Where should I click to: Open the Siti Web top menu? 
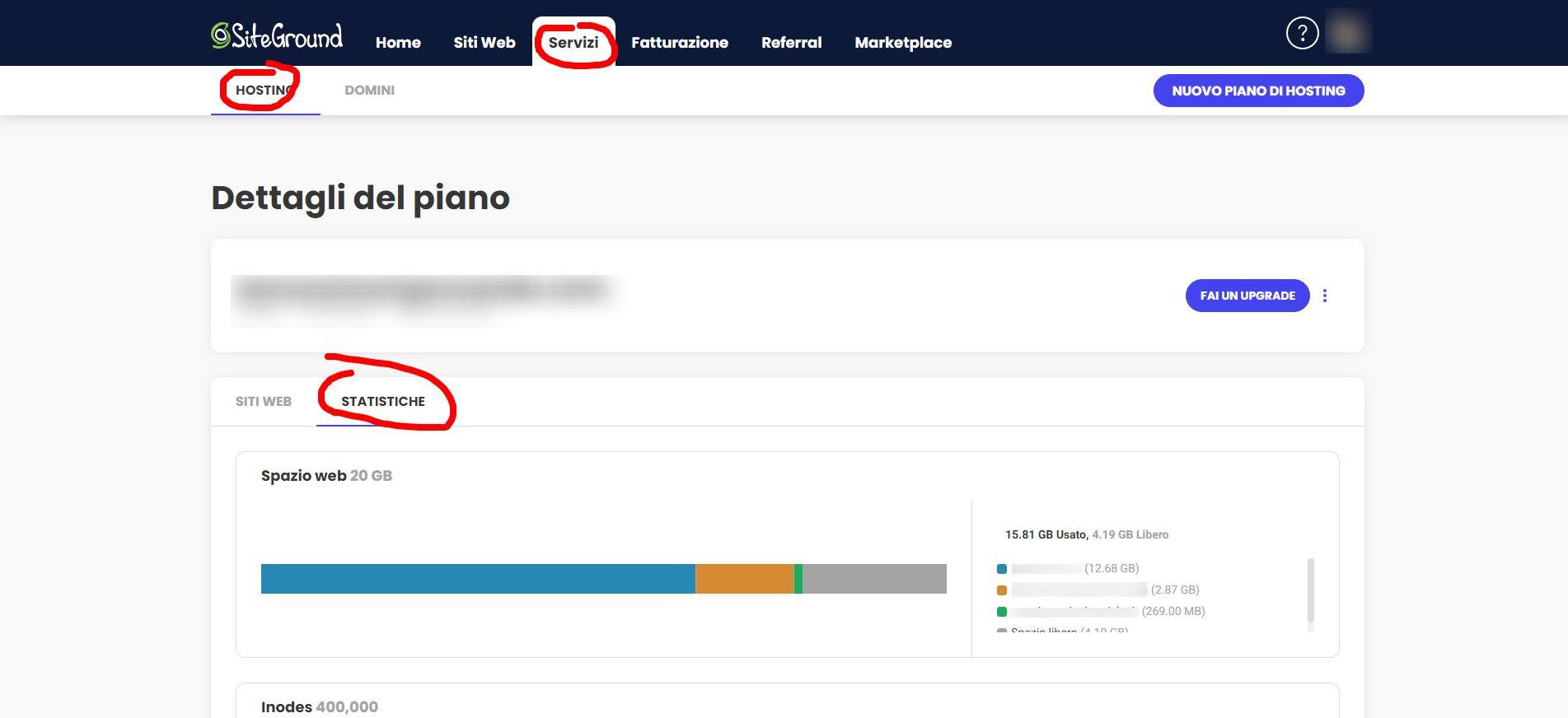(x=484, y=43)
